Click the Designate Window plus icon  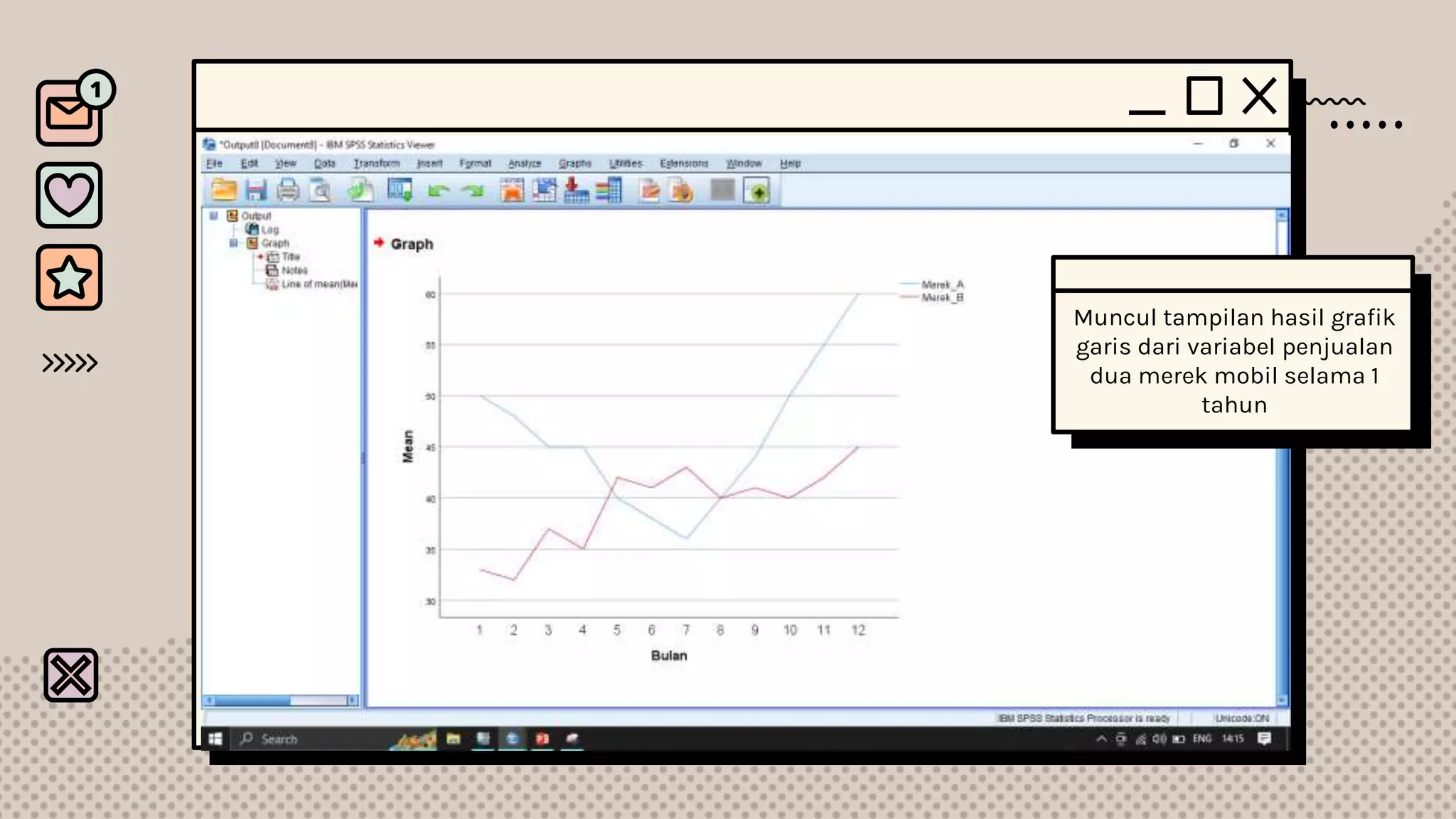click(x=757, y=191)
